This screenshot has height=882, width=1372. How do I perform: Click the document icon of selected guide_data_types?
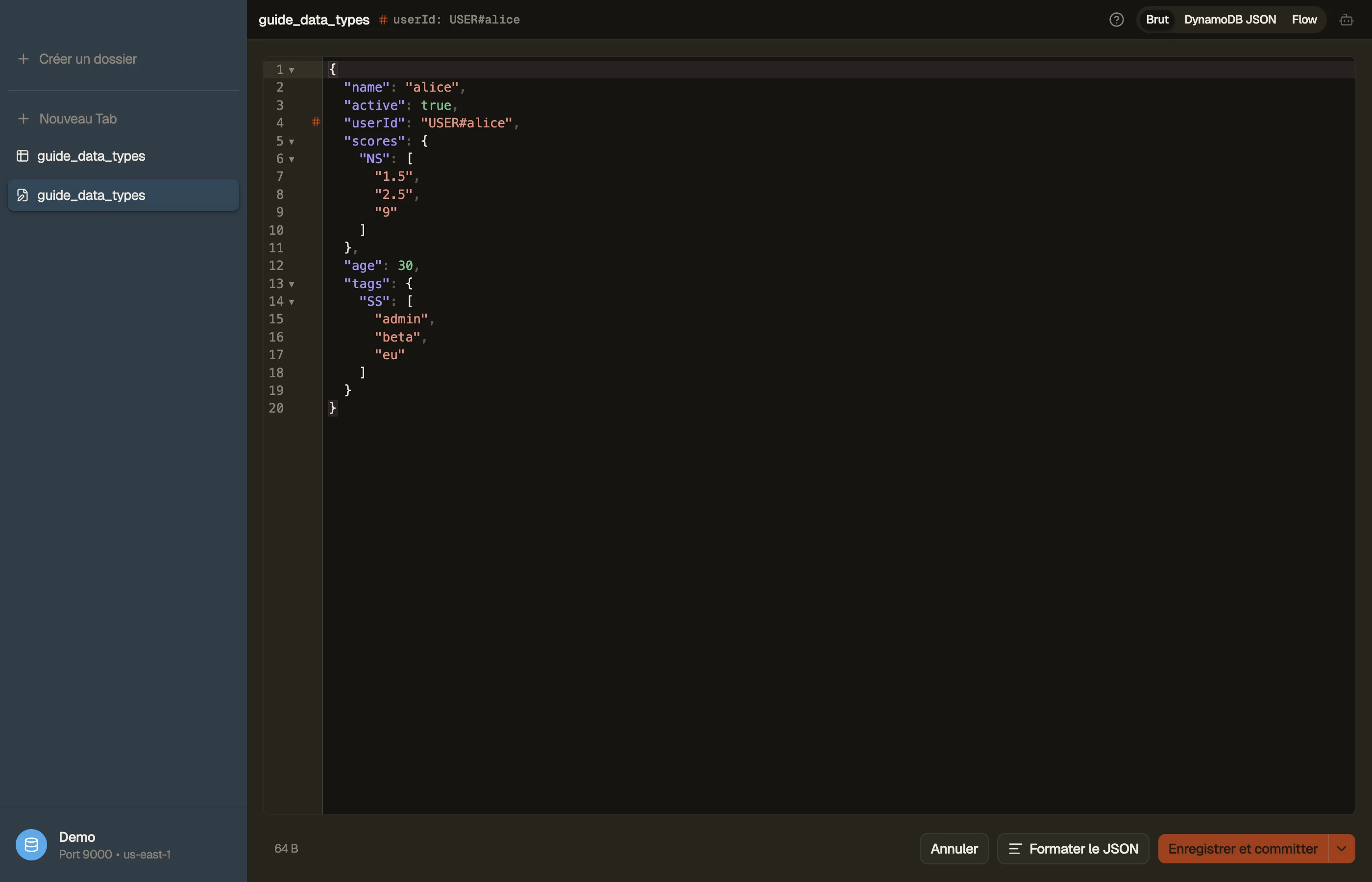pyautogui.click(x=23, y=196)
